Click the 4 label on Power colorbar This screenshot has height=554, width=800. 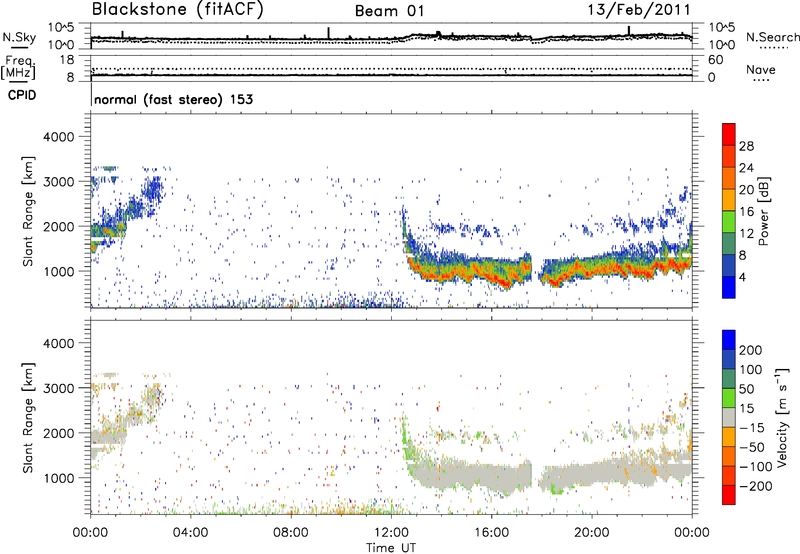(742, 277)
